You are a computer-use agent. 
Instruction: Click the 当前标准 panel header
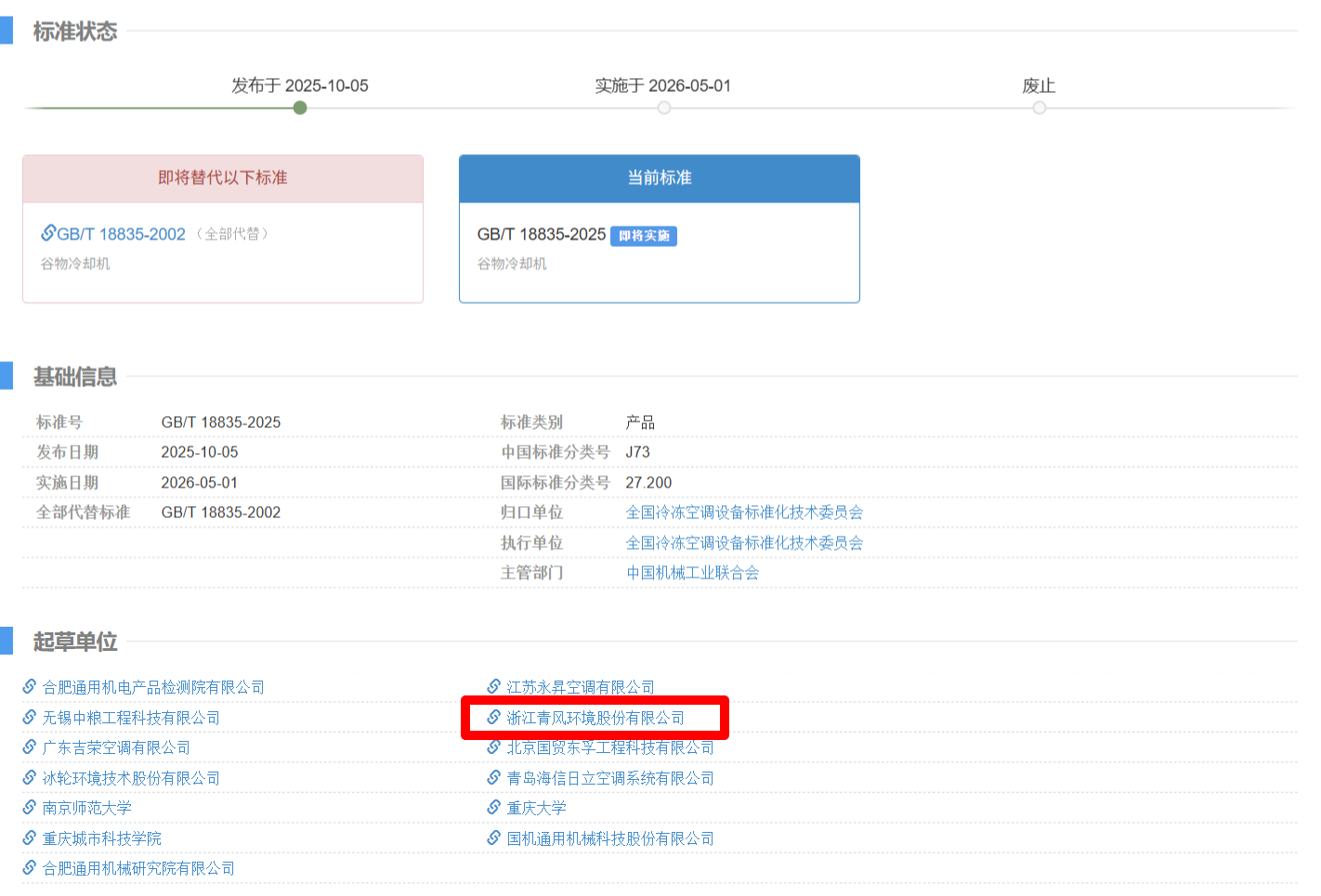click(x=659, y=178)
